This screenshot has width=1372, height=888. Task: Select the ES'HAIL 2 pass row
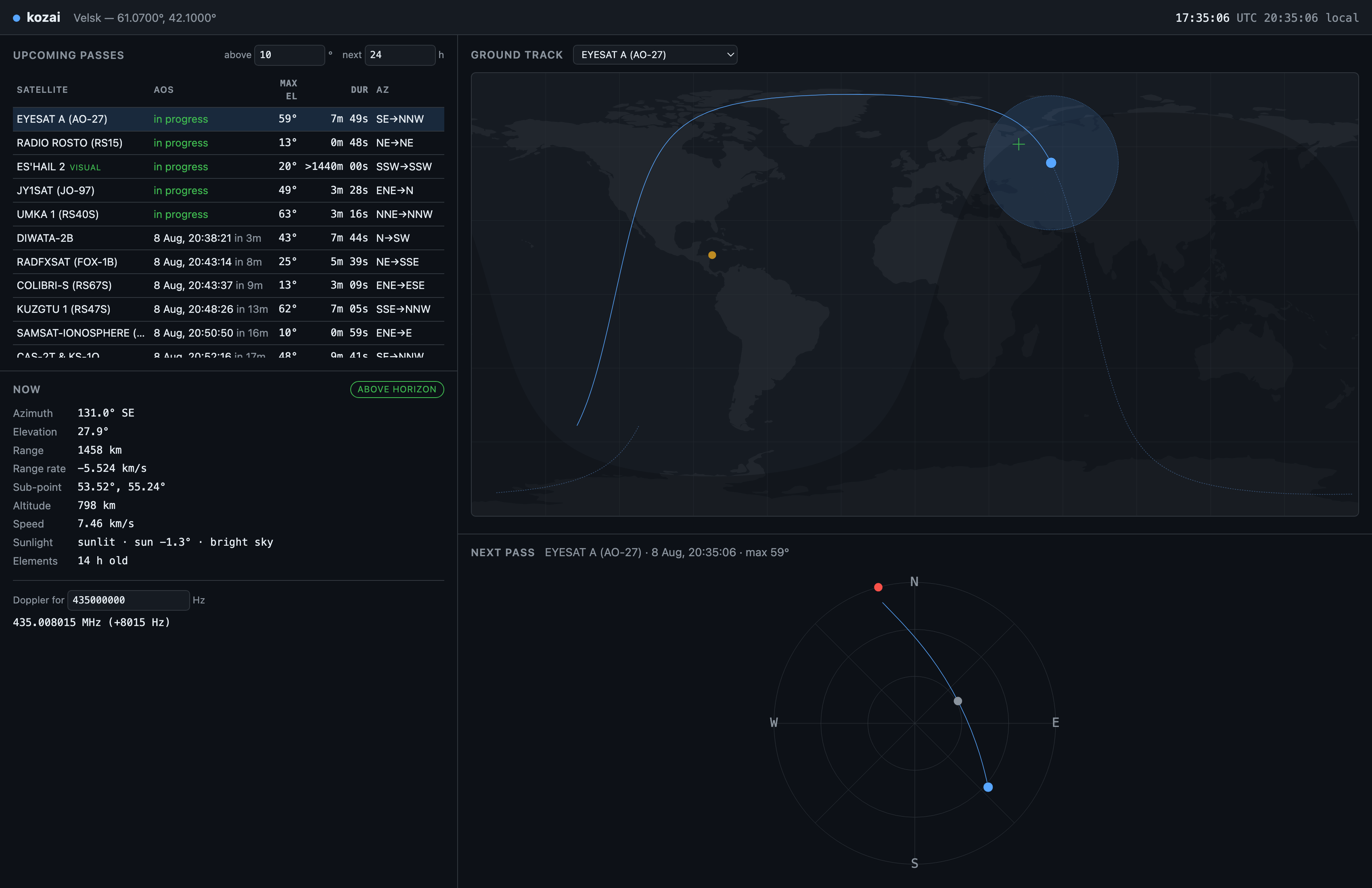pos(228,167)
